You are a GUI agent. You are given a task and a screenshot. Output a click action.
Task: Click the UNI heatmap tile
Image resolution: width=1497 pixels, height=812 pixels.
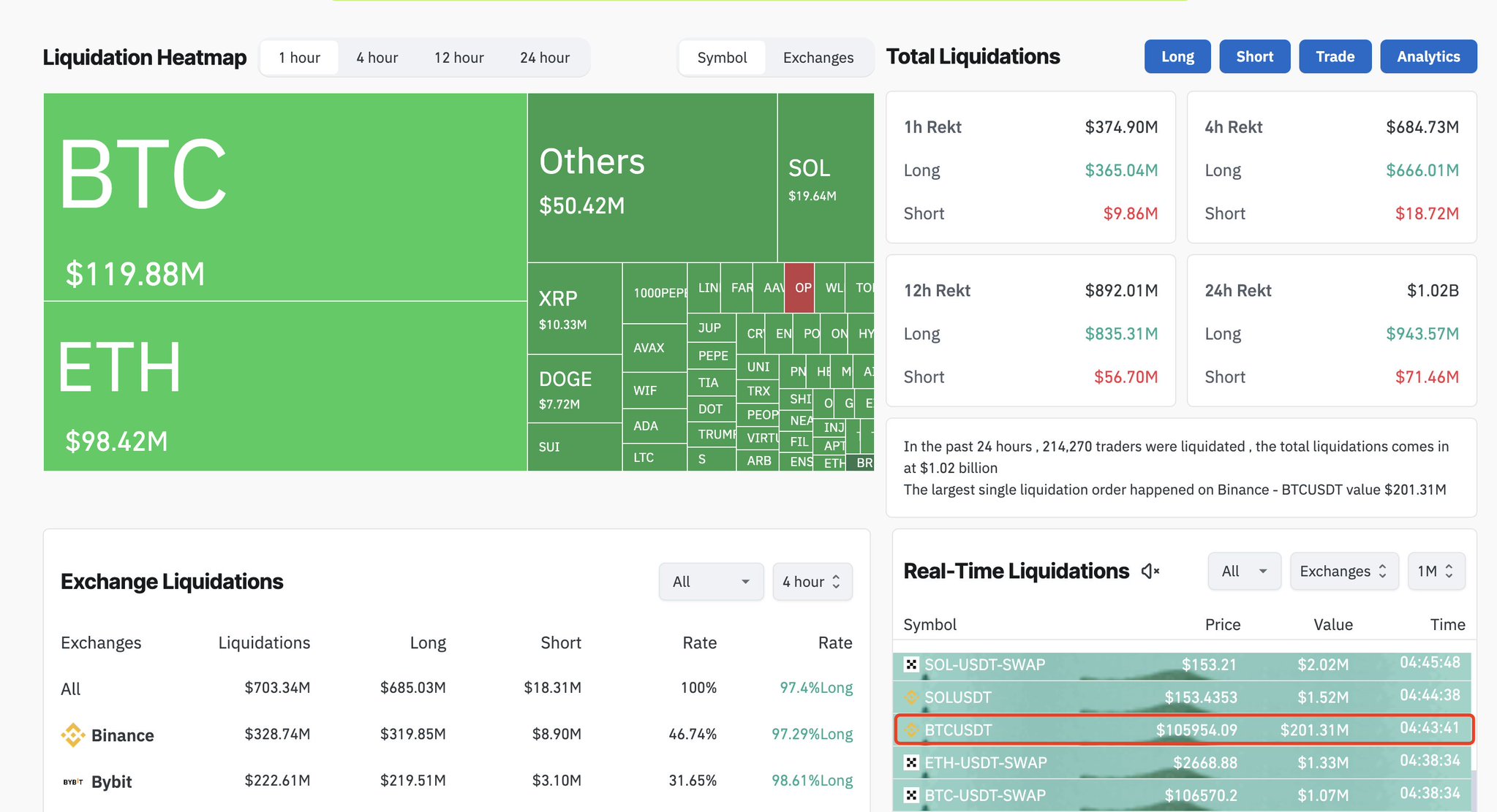758,367
